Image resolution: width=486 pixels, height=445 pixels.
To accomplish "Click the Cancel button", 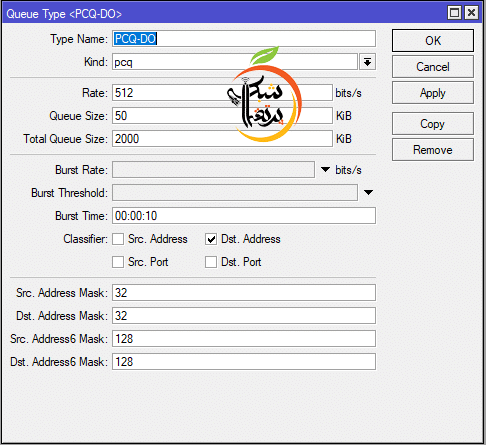I will pos(433,67).
